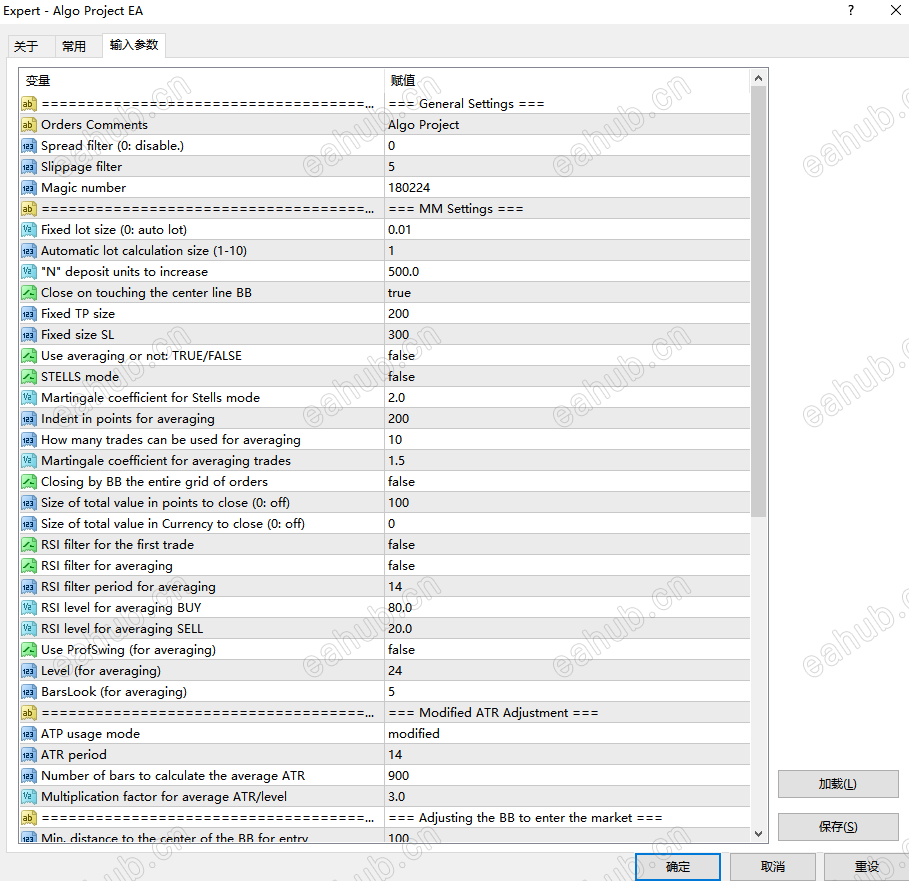The width and height of the screenshot is (909, 881).
Task: Click icon for Martingale coefficient for averaging trades
Action: pos(28,461)
